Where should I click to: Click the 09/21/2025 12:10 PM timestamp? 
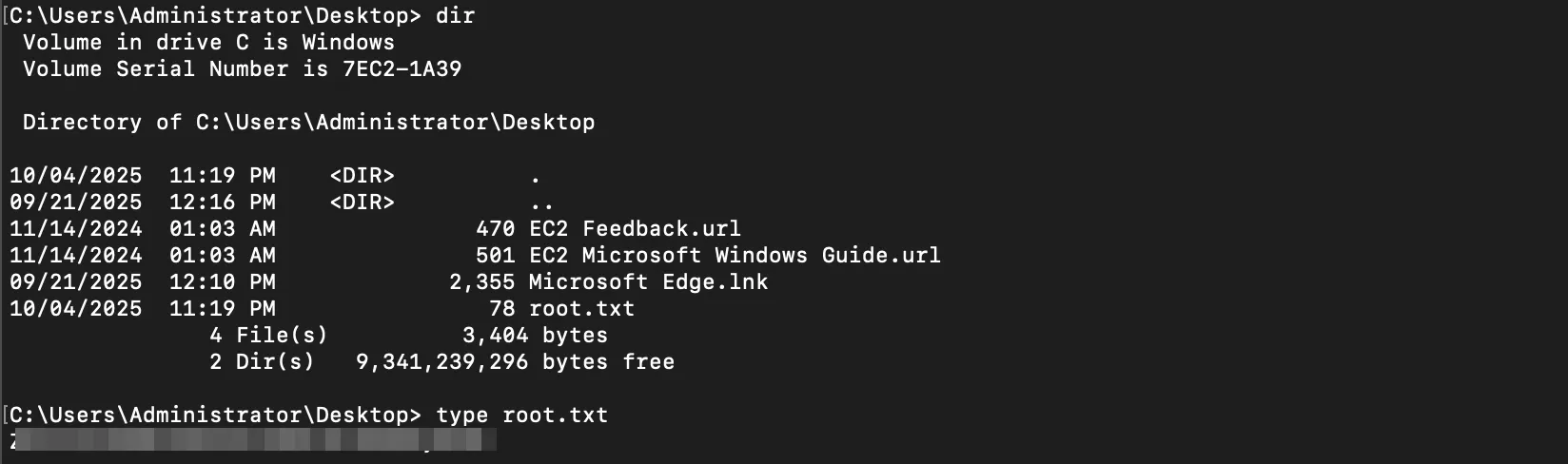pyautogui.click(x=143, y=282)
